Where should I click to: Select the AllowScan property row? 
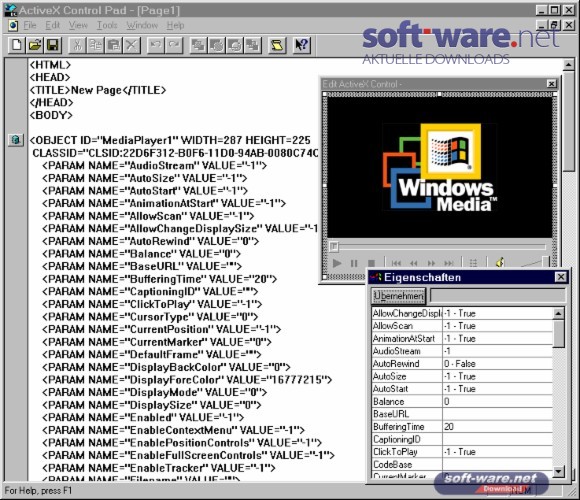tap(462, 326)
